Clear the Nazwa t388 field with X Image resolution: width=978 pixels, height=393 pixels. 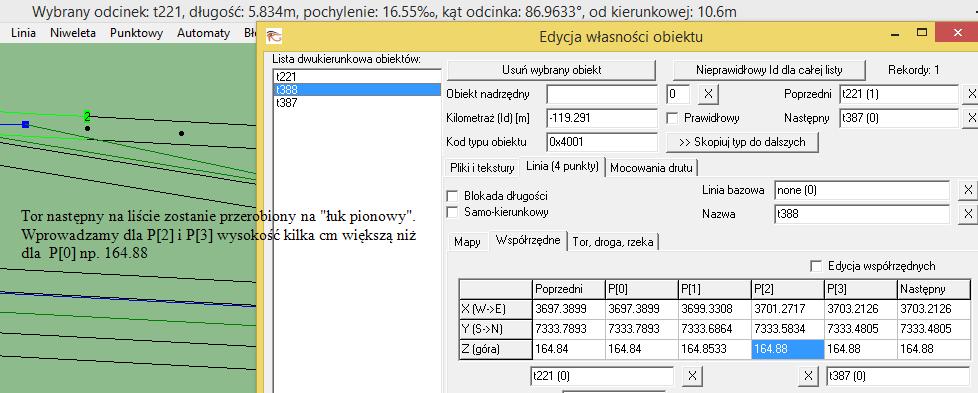(x=967, y=214)
